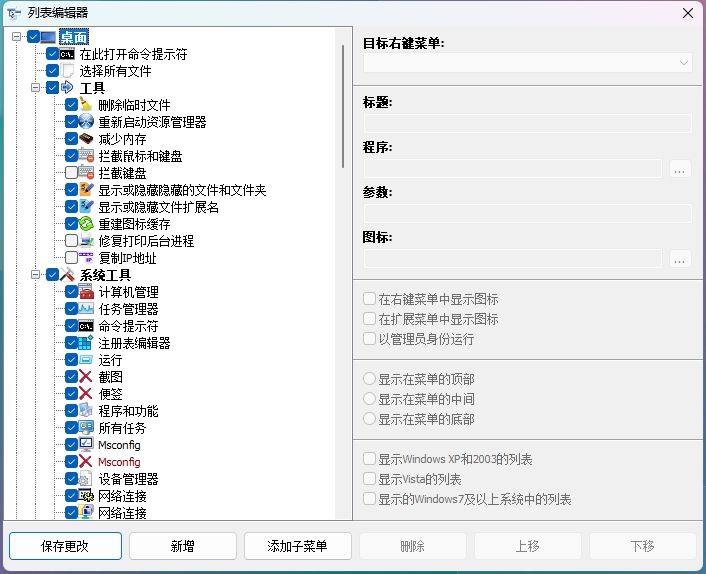Click the 添加子菜单 button

[297, 546]
